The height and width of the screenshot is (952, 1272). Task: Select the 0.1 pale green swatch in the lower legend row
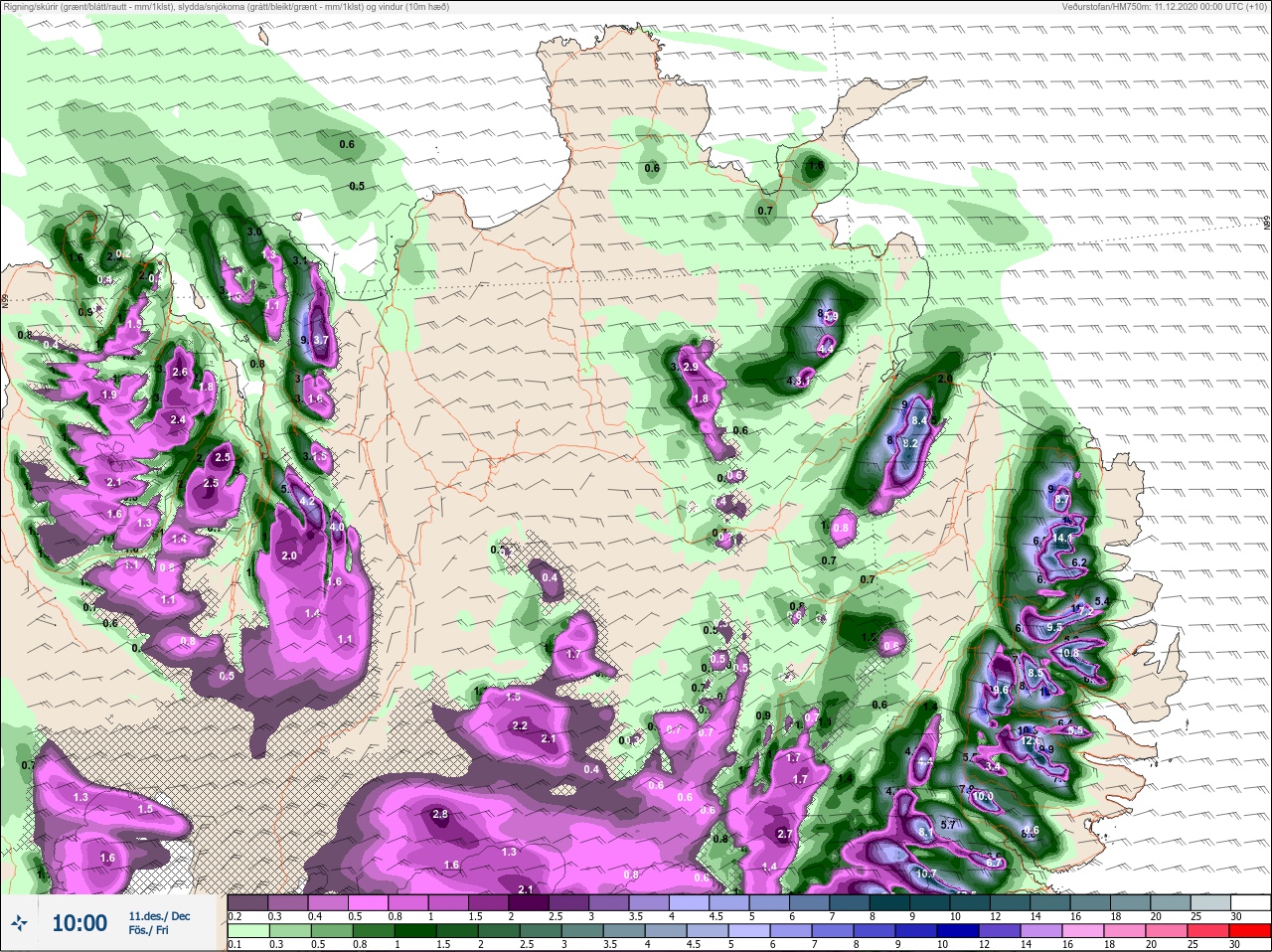(x=246, y=932)
